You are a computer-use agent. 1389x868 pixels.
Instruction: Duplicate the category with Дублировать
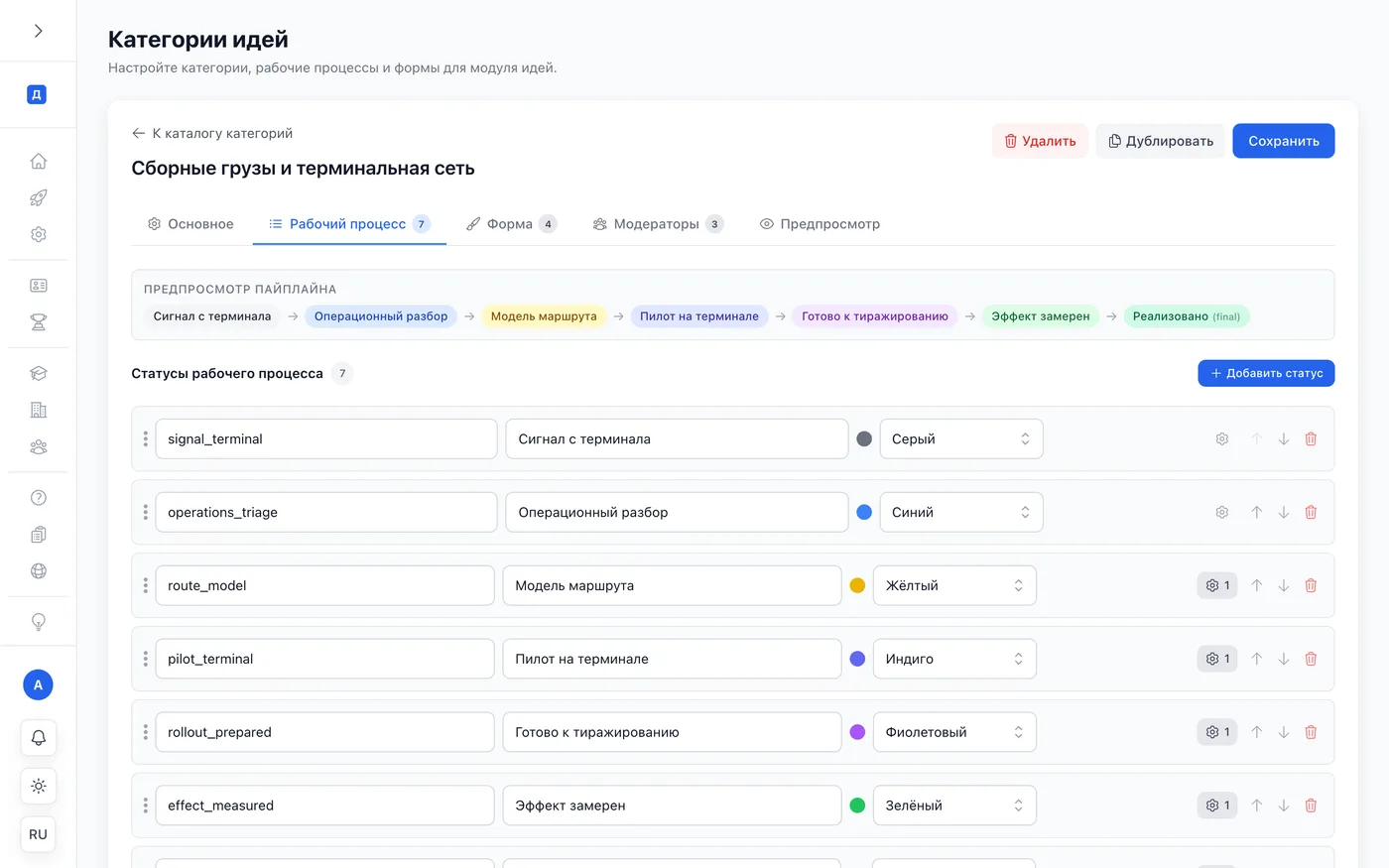point(1160,141)
